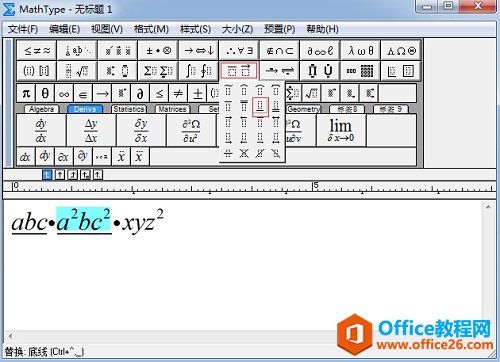The height and width of the screenshot is (362, 500).
Task: Select the cross-out X template in popup
Action: point(244,153)
